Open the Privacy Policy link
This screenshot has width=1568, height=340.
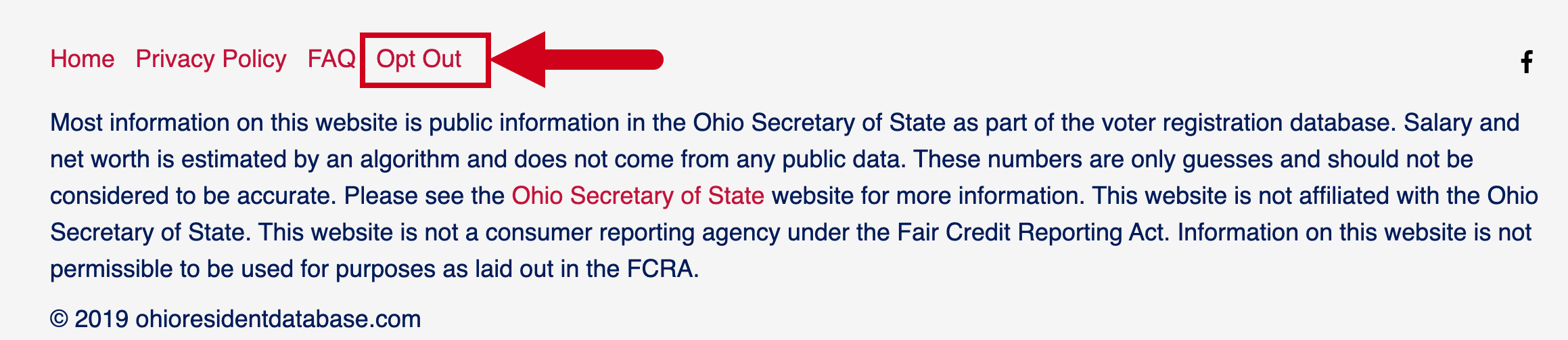[211, 59]
